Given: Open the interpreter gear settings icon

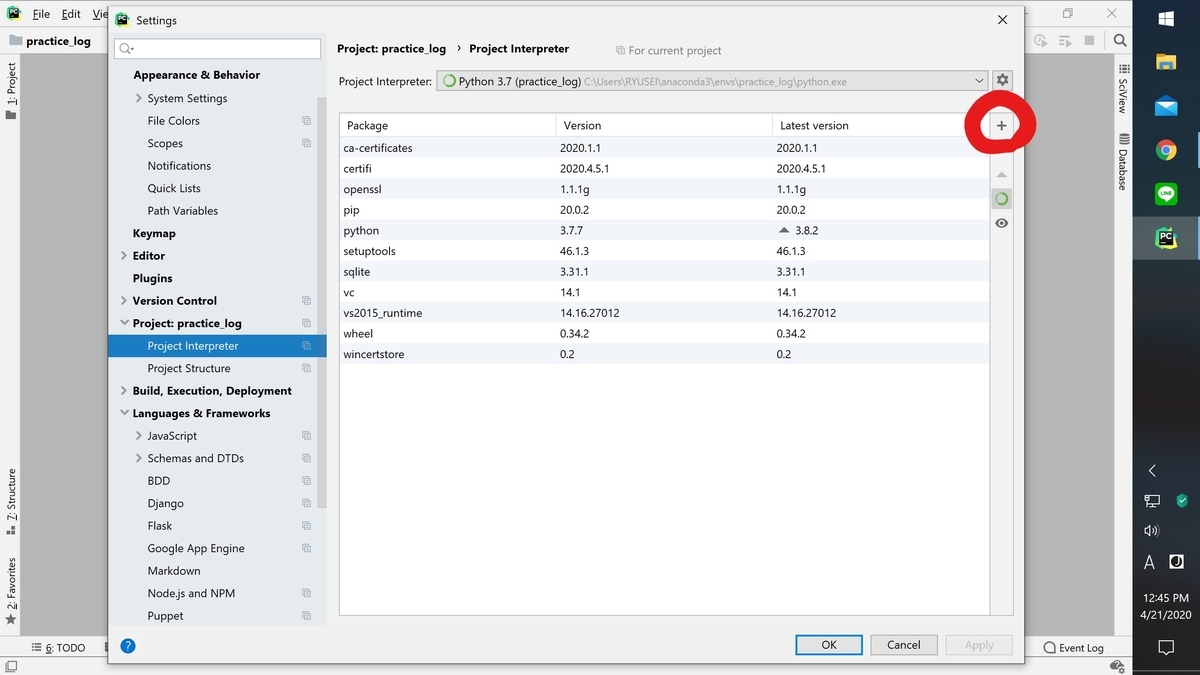Looking at the screenshot, I should [x=1003, y=81].
